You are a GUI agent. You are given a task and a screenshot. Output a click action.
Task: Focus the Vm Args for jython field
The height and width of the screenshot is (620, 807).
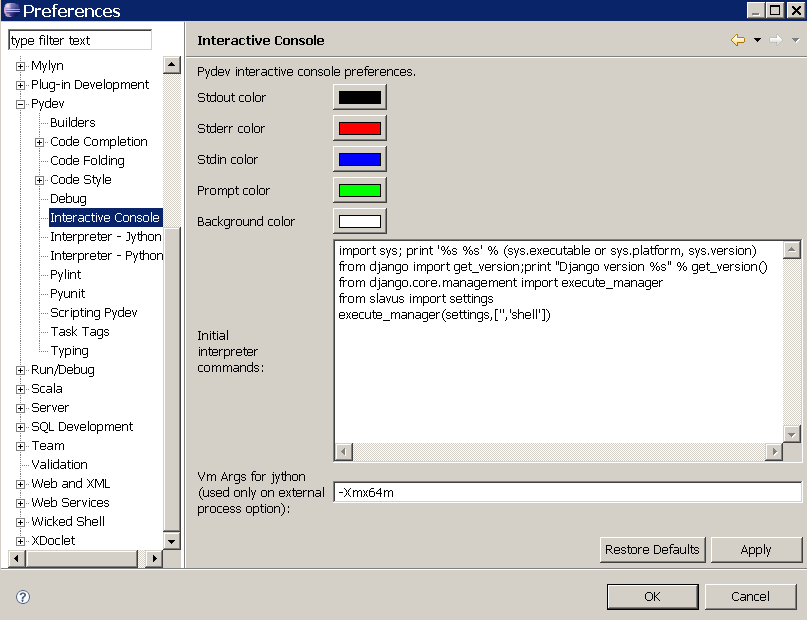click(567, 493)
